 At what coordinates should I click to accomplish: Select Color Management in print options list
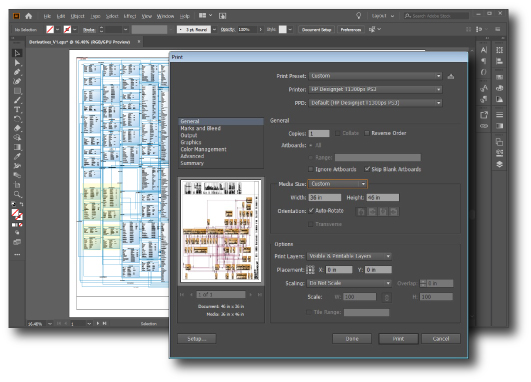click(x=203, y=149)
